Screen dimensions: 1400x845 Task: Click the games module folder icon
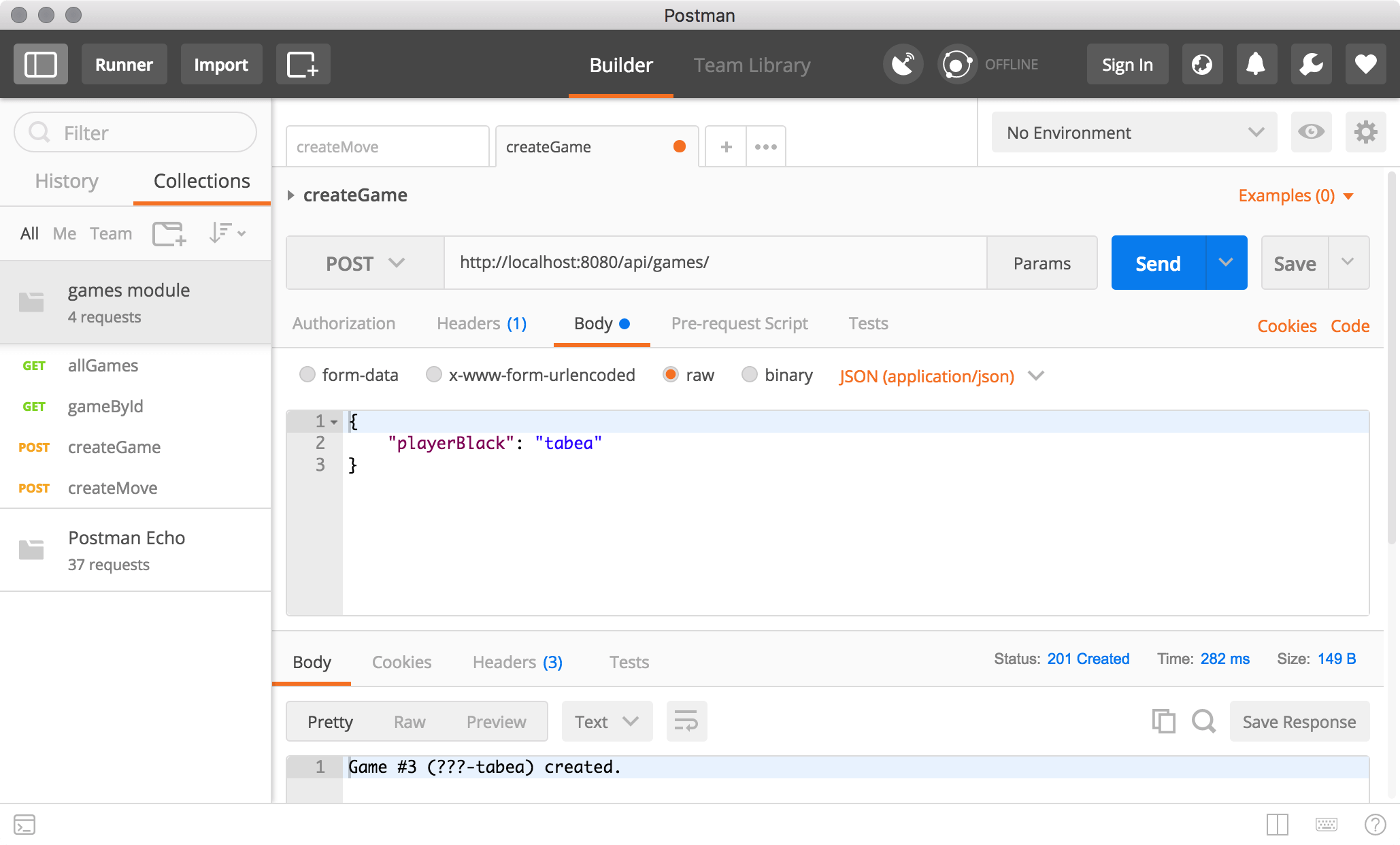coord(31,302)
